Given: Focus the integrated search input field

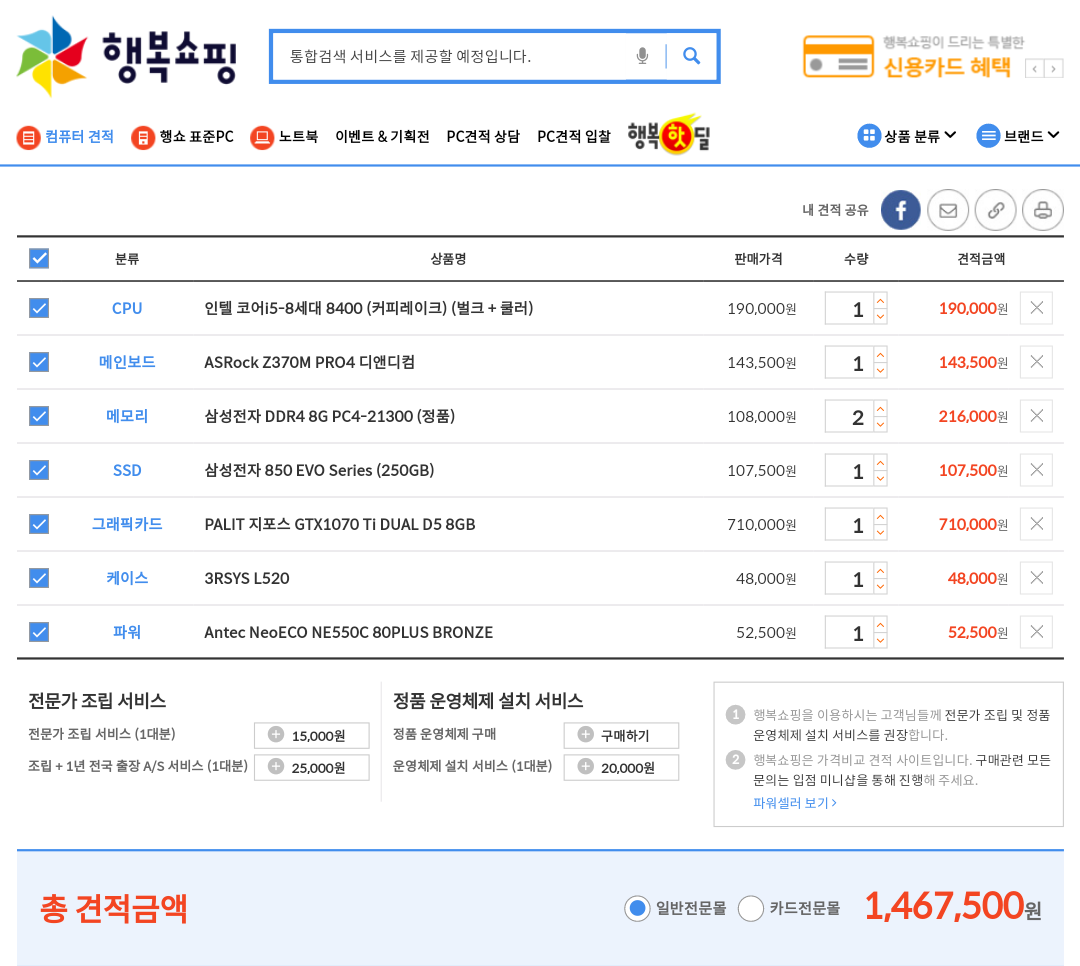Looking at the screenshot, I should pyautogui.click(x=450, y=56).
